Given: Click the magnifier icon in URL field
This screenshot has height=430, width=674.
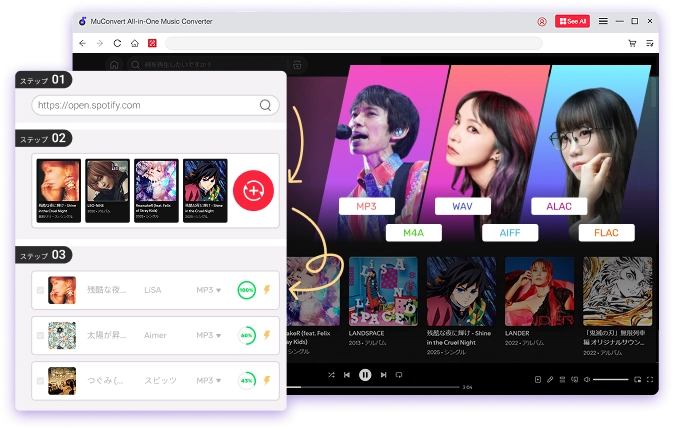Looking at the screenshot, I should pyautogui.click(x=265, y=105).
